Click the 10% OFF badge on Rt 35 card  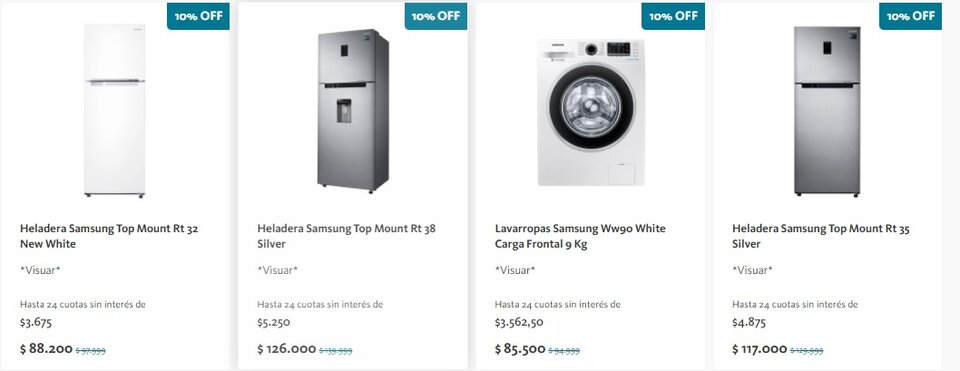point(910,16)
